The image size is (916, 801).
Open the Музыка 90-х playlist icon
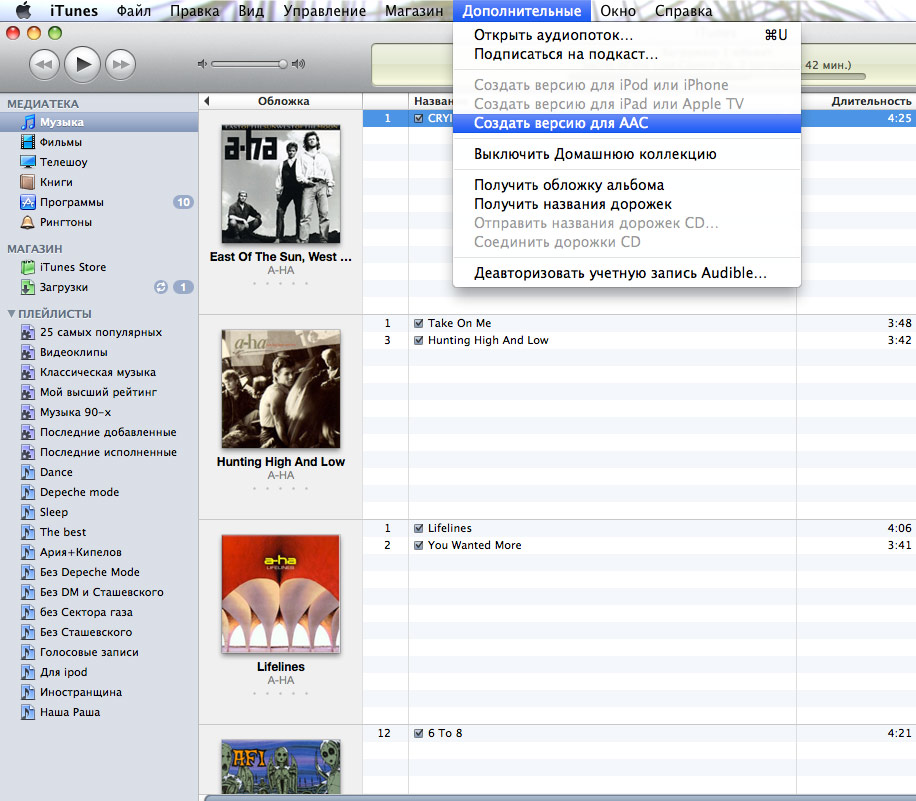coord(27,412)
